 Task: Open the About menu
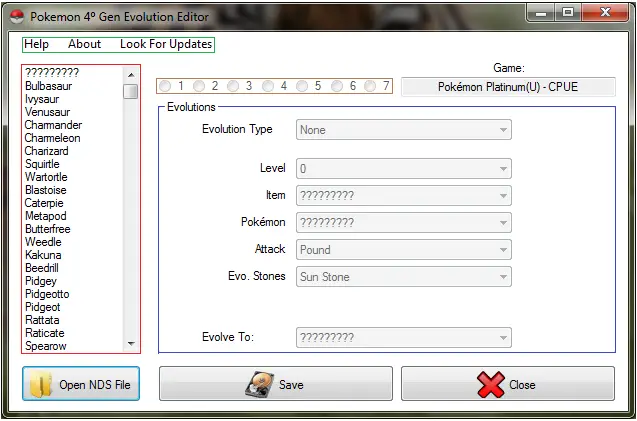coord(84,44)
